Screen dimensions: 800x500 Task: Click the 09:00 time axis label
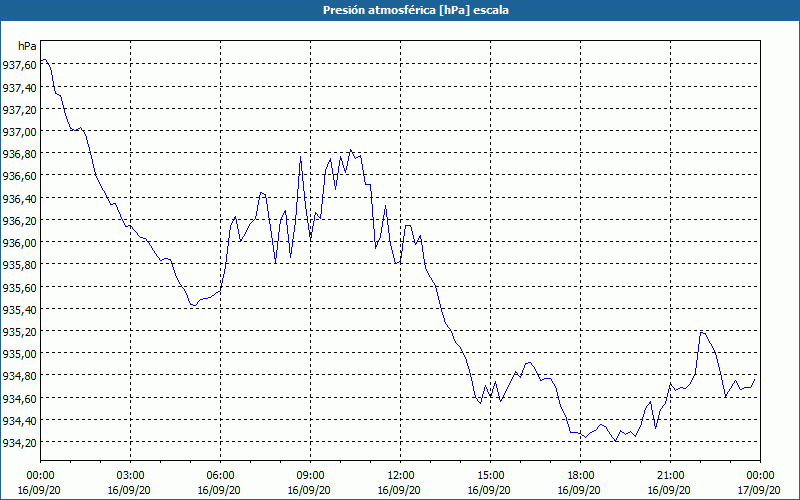click(x=310, y=476)
